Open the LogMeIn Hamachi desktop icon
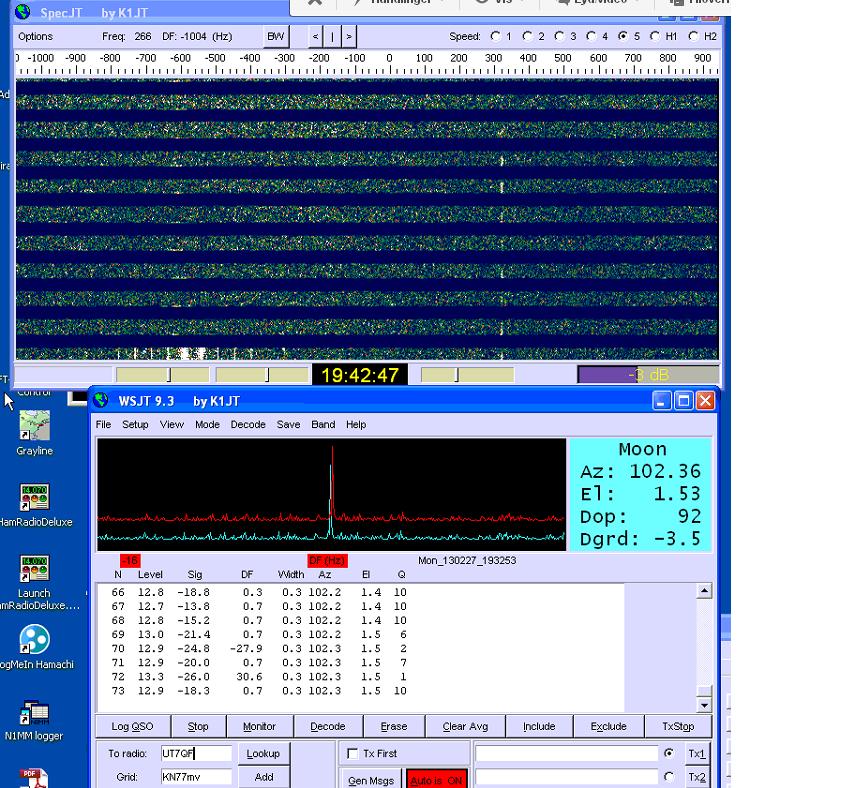Viewport: 844px width, 788px height. tap(34, 646)
